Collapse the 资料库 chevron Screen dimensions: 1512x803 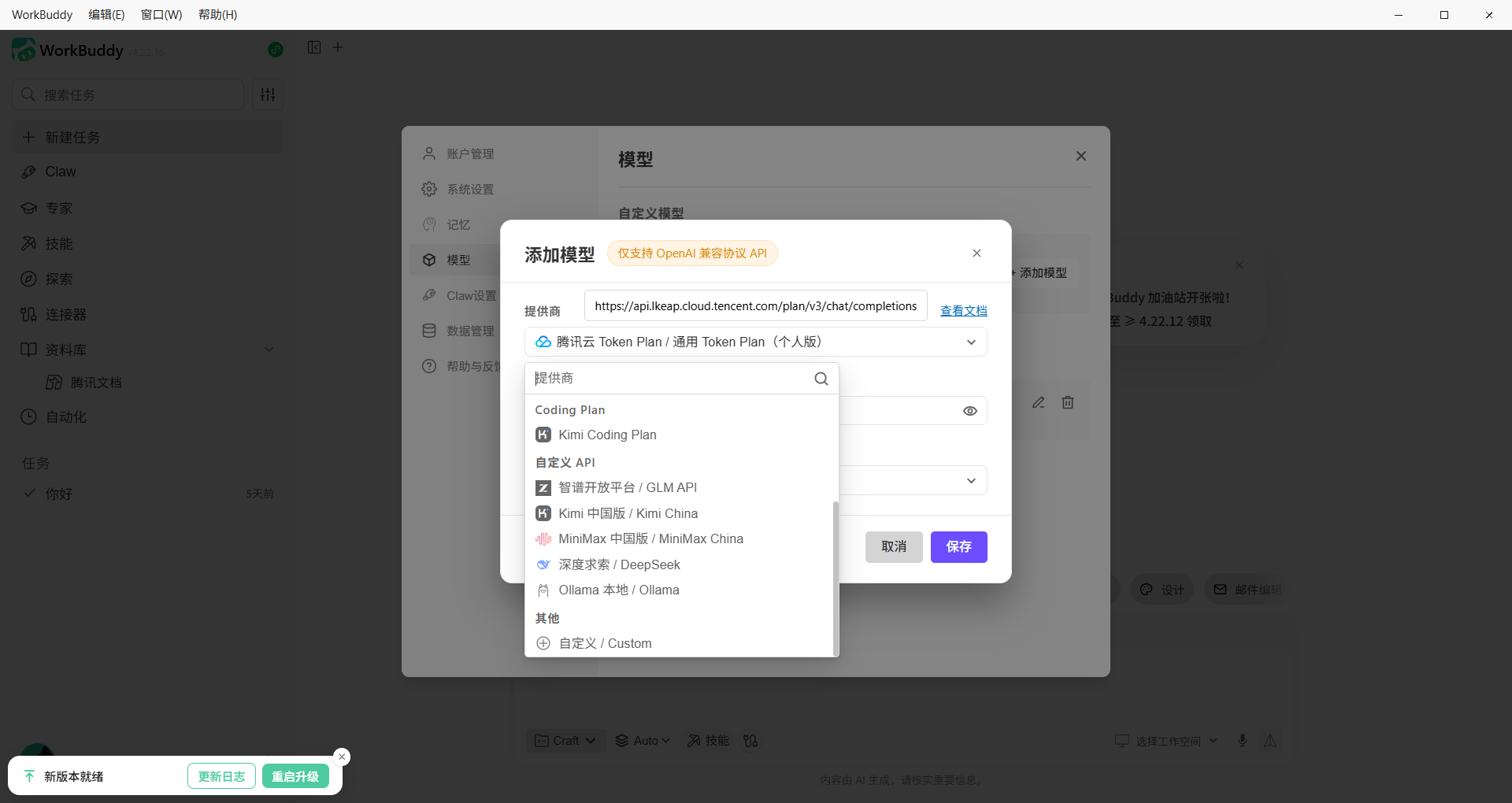click(269, 350)
